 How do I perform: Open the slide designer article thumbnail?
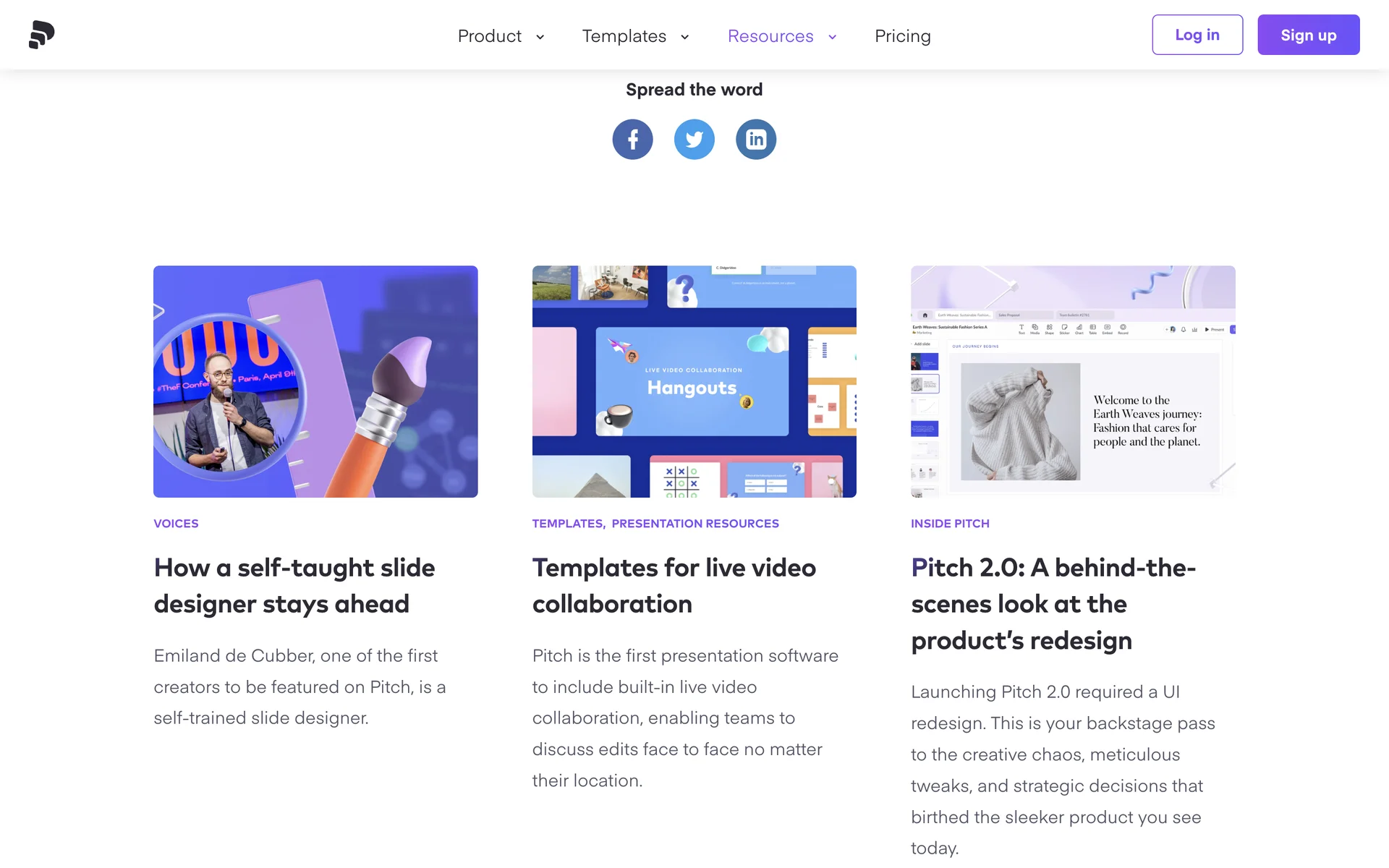[x=315, y=381]
